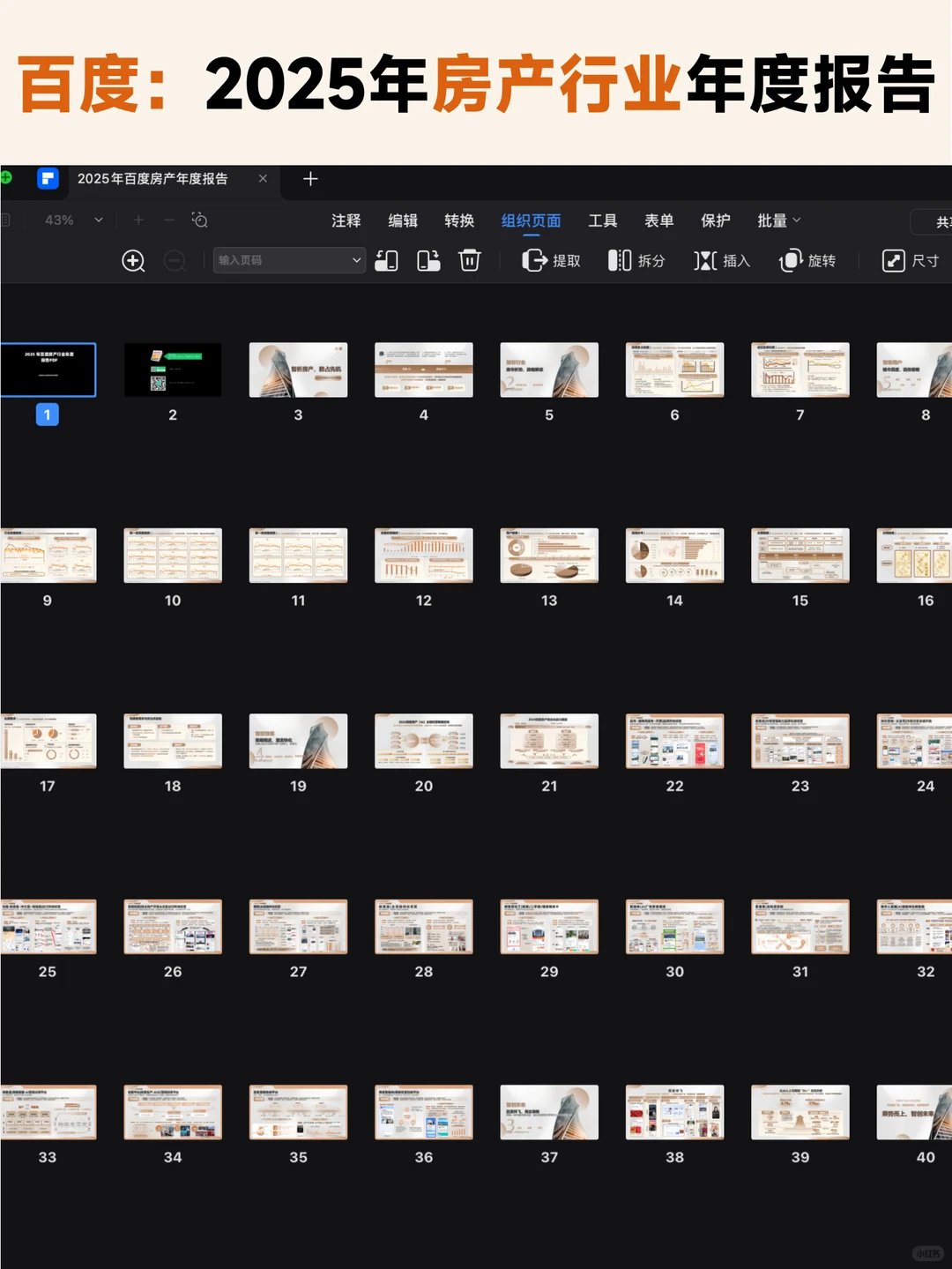Click the blue PDF app home icon
The width and height of the screenshot is (952, 1269).
pos(48,179)
